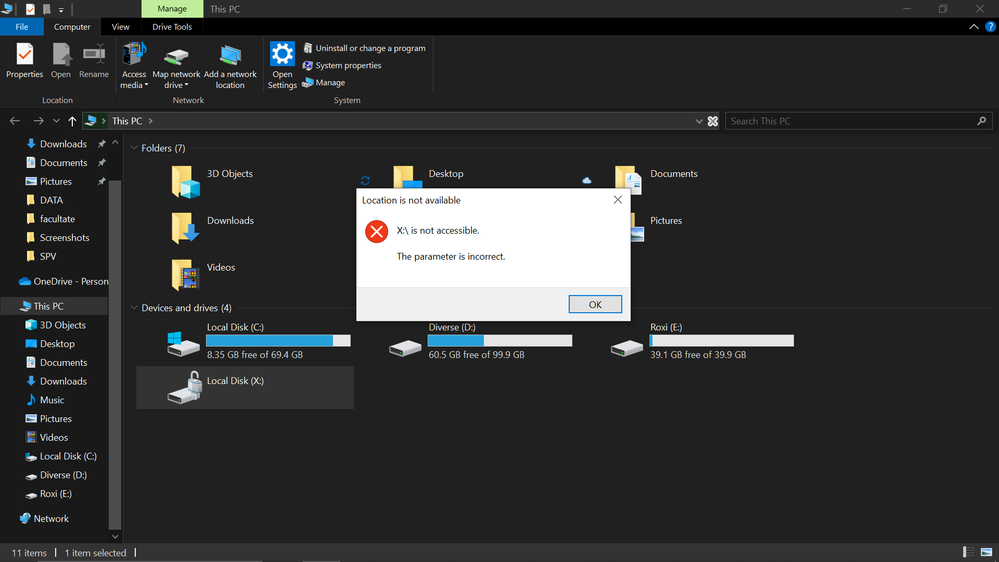Collapse Devices and drives (4) group
999x562 pixels.
click(134, 308)
